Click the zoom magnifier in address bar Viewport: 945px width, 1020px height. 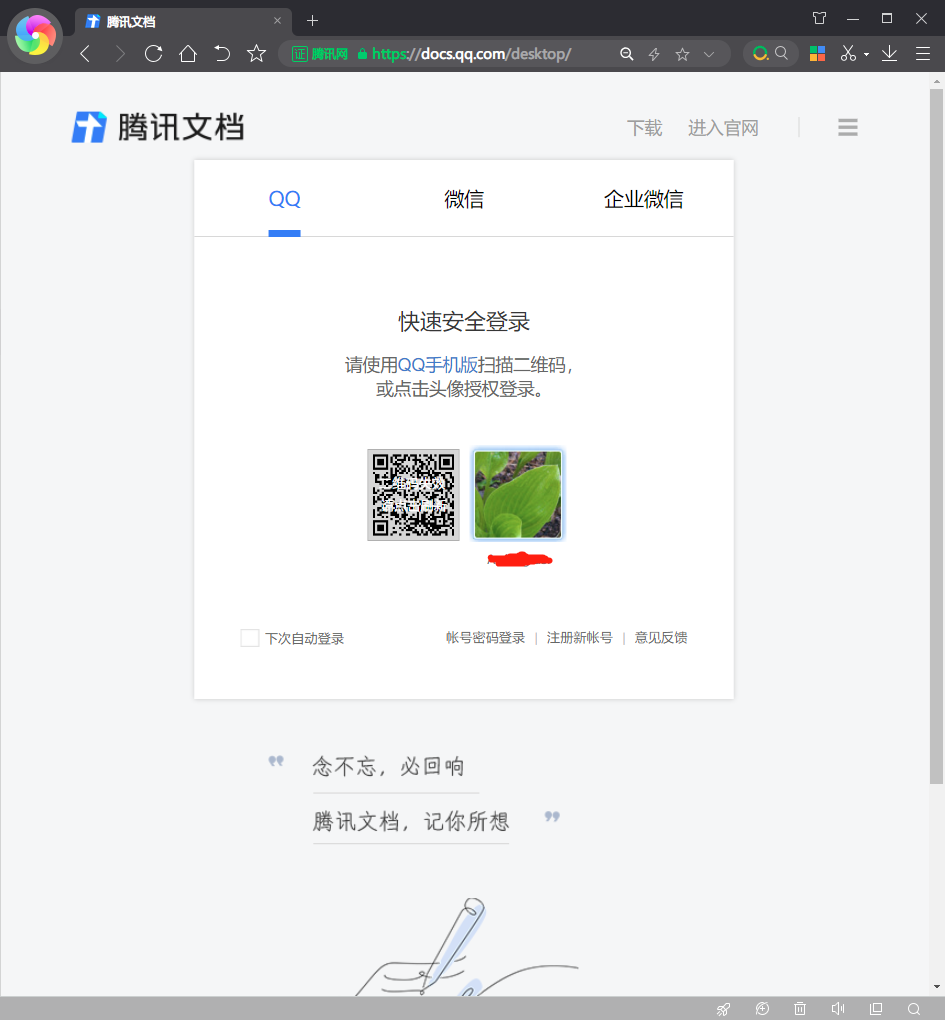point(626,54)
